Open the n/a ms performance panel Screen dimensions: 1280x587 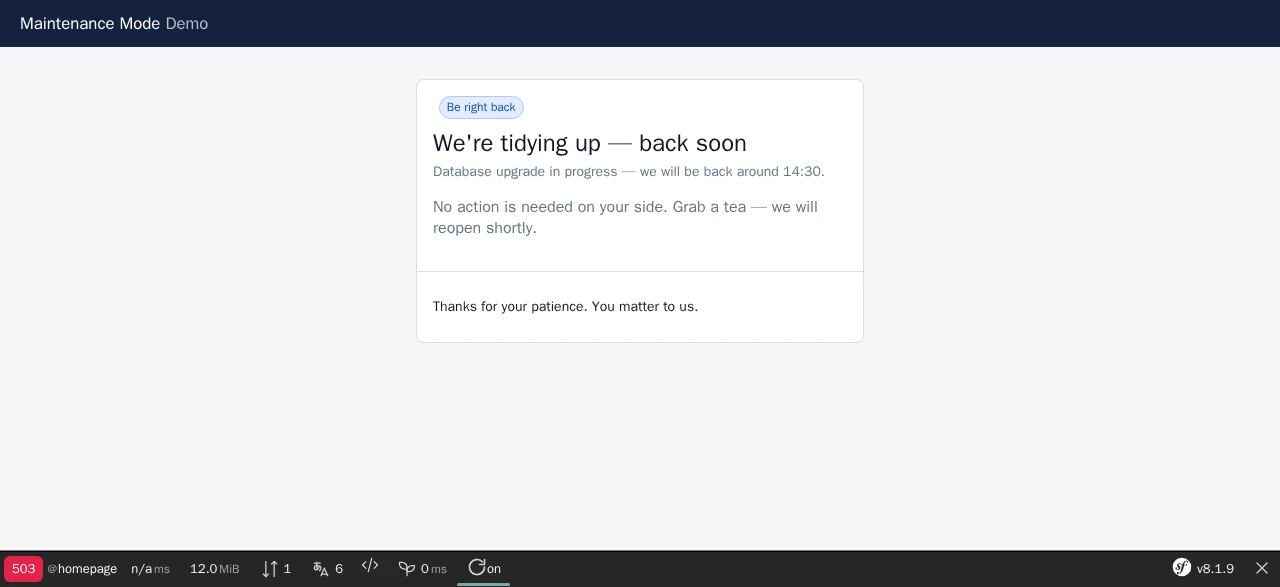pyautogui.click(x=150, y=569)
